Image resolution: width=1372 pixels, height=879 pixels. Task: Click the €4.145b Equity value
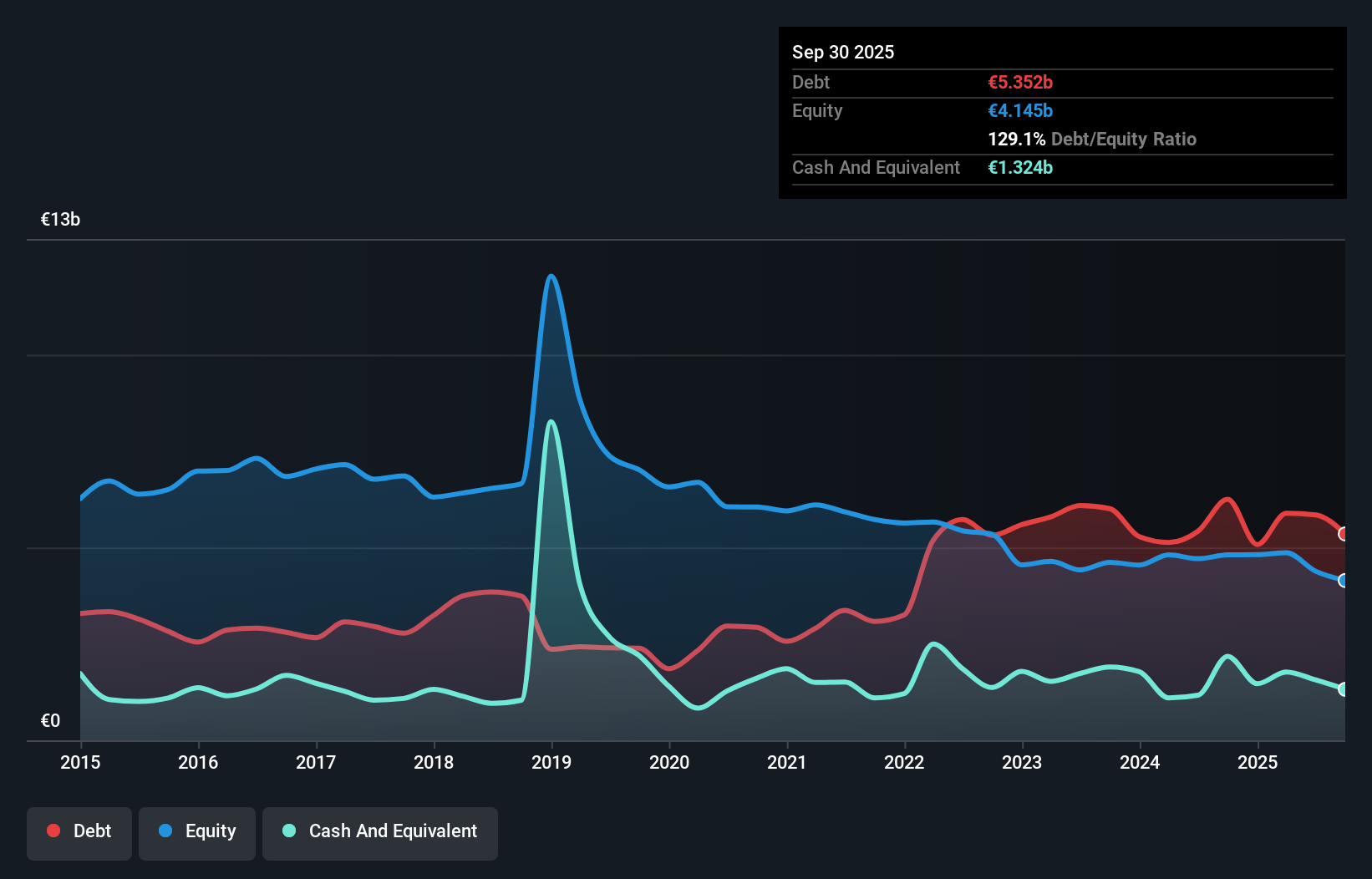pos(1020,110)
